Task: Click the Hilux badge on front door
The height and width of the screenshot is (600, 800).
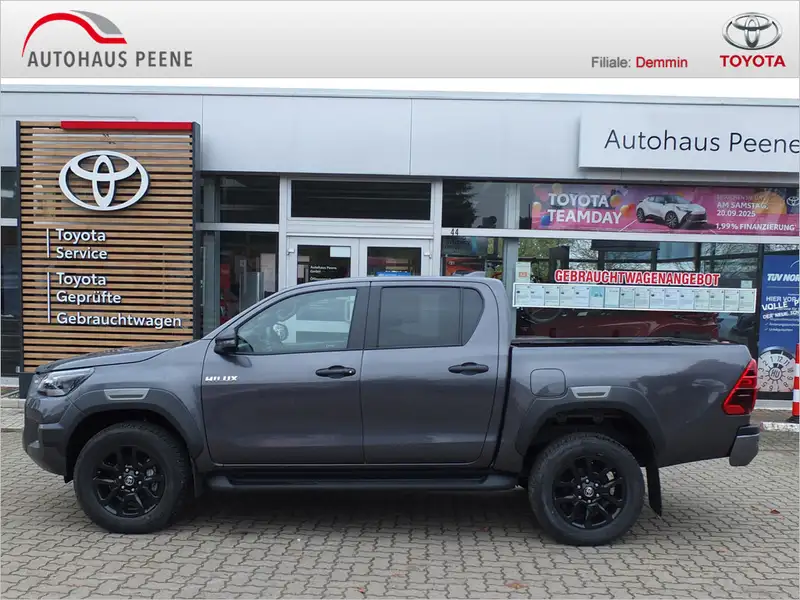Action: tap(221, 379)
